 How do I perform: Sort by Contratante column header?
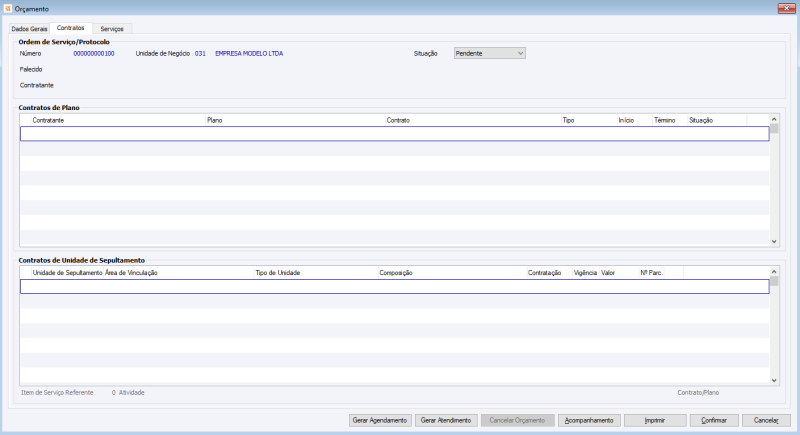(x=118, y=120)
